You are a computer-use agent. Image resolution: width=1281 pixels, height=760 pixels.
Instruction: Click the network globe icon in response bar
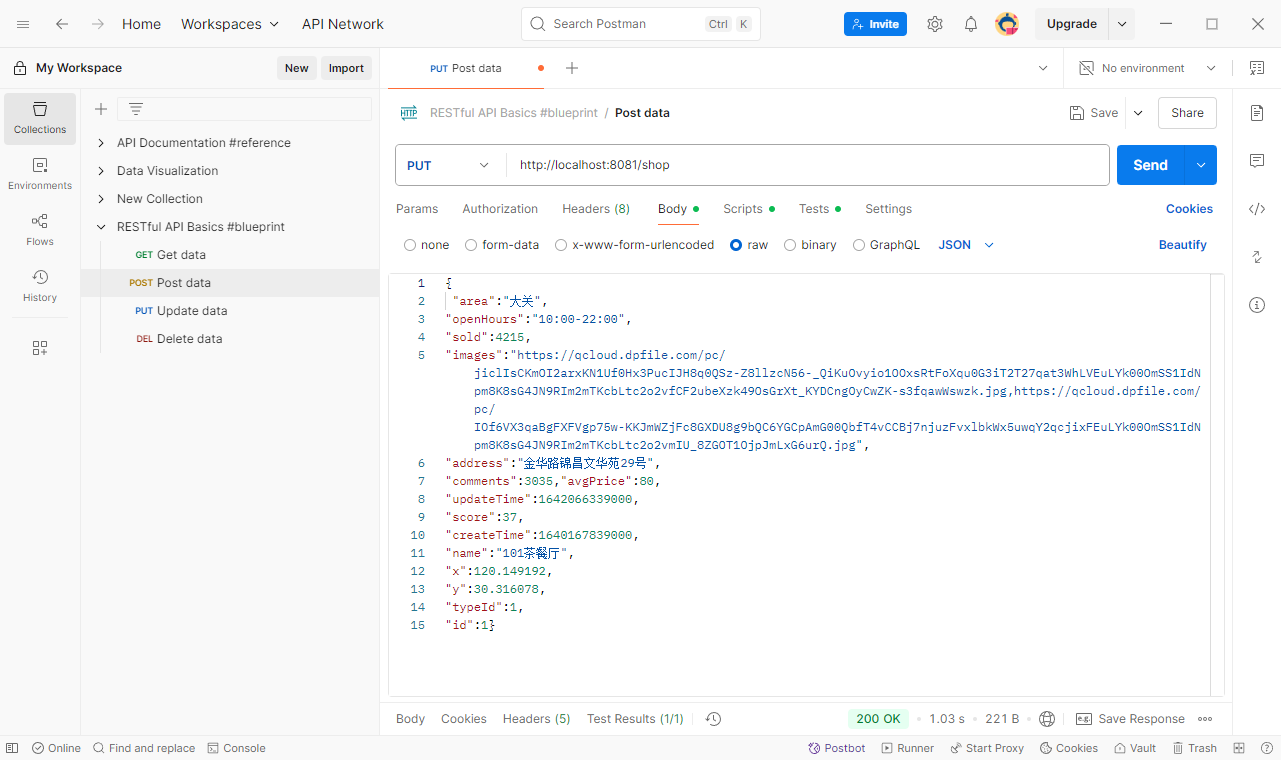click(x=1047, y=719)
